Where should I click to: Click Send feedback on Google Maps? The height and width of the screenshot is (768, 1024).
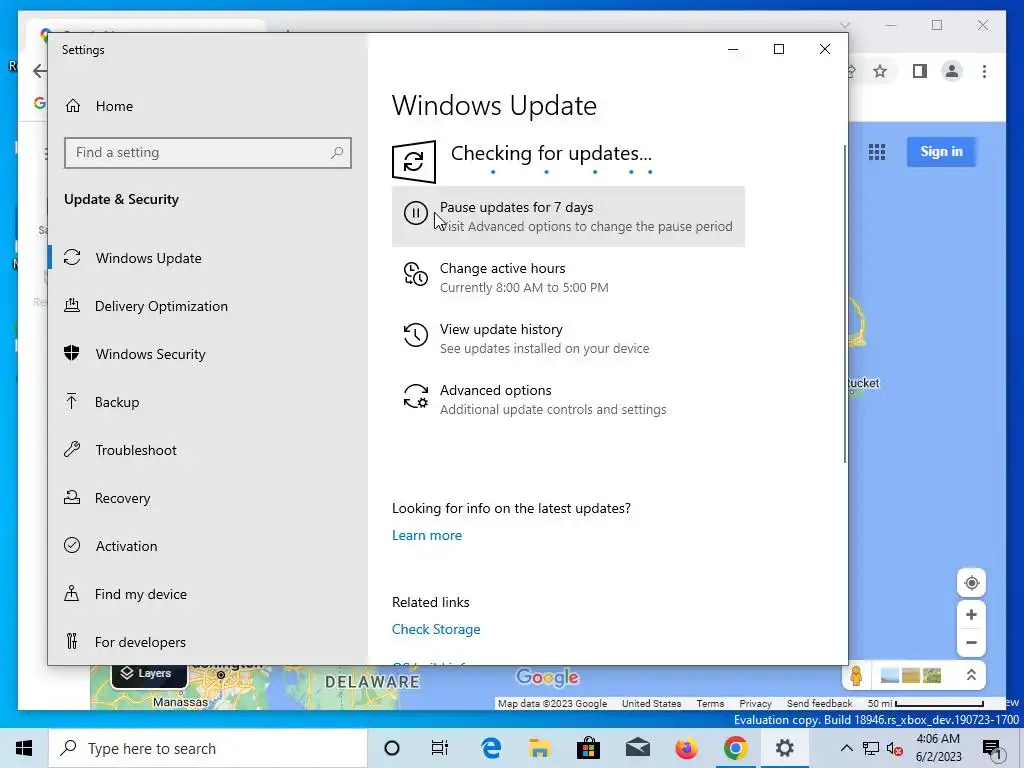819,703
